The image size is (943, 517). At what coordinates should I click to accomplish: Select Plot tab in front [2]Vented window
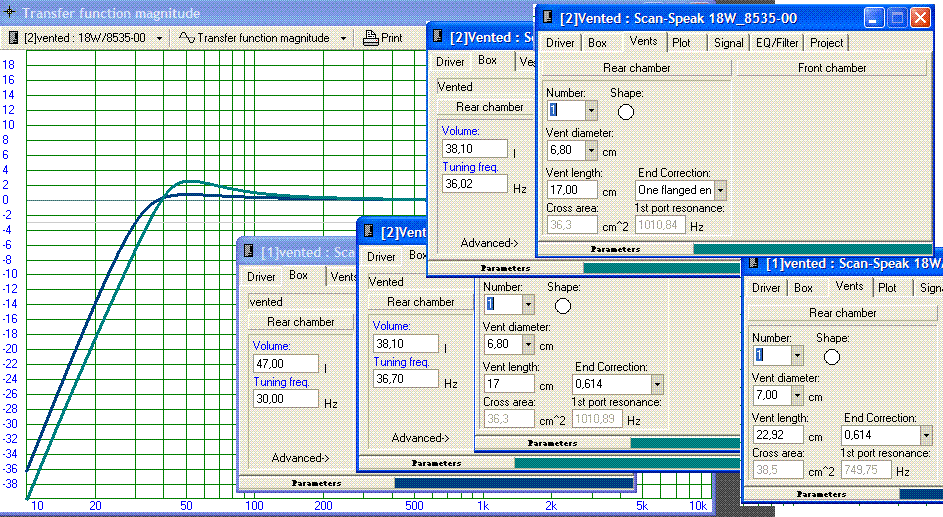(x=681, y=43)
